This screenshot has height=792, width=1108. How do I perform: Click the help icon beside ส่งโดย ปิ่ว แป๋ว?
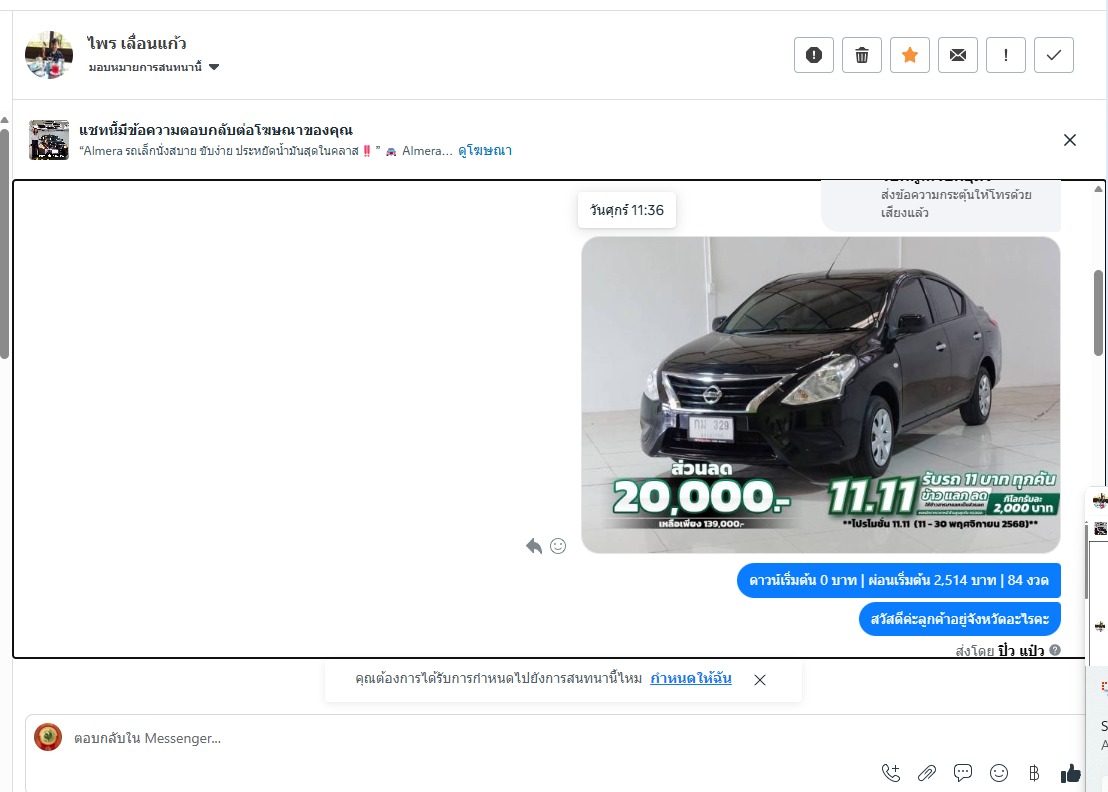(1055, 650)
